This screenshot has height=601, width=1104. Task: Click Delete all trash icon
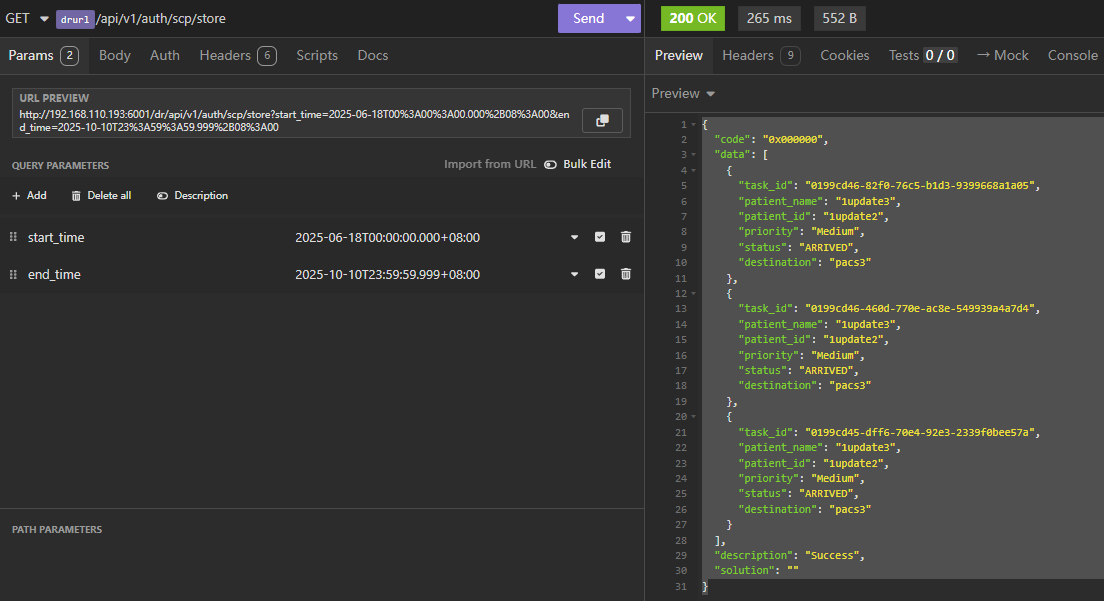click(x=76, y=196)
